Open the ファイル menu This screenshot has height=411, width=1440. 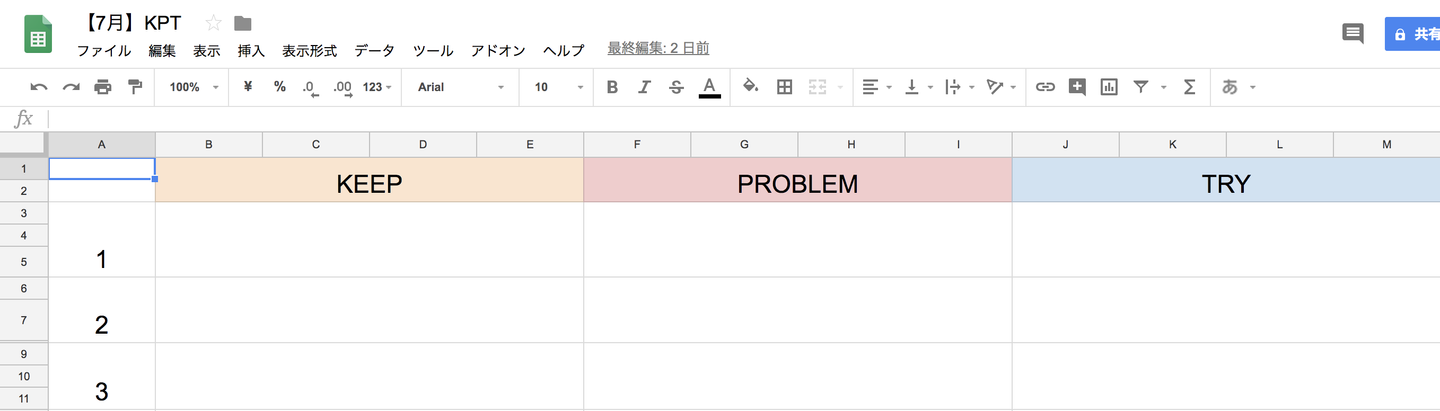pos(104,50)
